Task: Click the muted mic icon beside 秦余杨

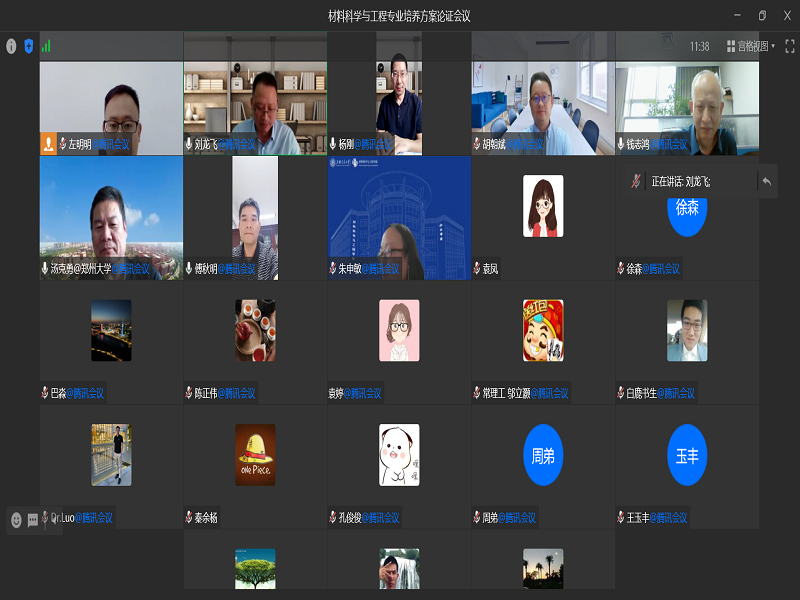Action: 189,517
